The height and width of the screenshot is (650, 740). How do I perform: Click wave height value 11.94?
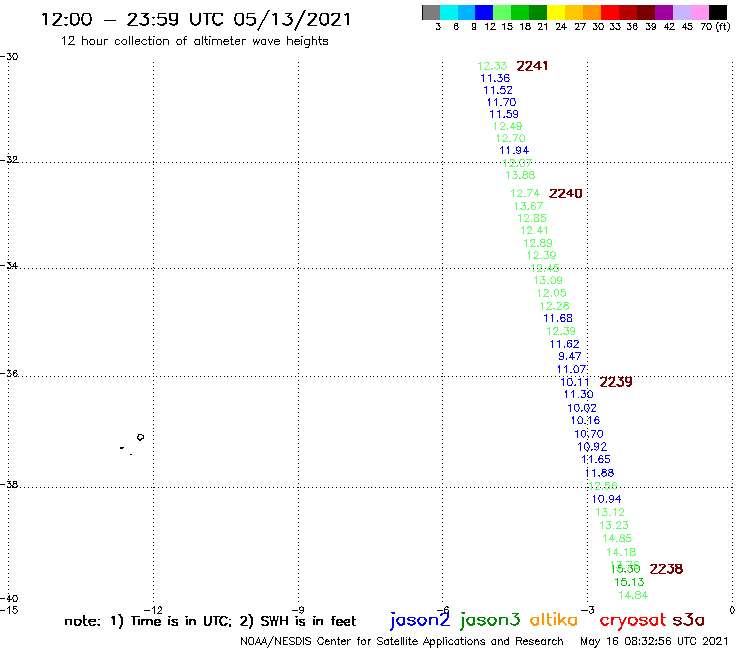pyautogui.click(x=514, y=151)
